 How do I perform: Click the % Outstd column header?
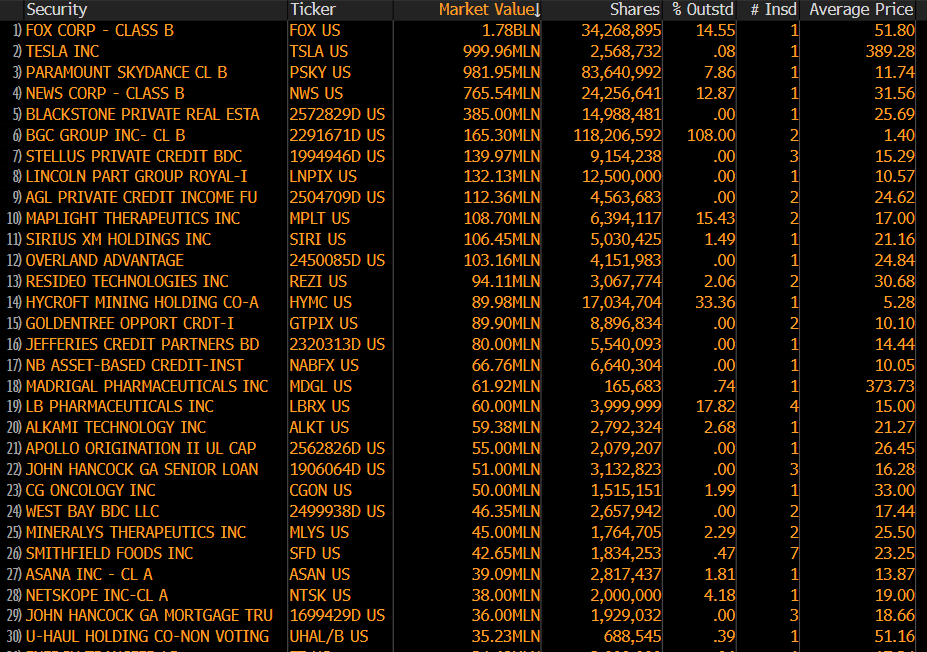(703, 9)
